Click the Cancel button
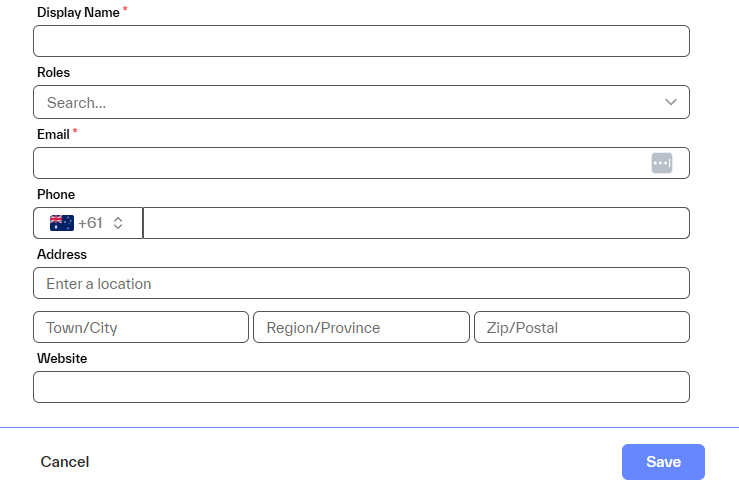This screenshot has height=492, width=739. pos(65,462)
